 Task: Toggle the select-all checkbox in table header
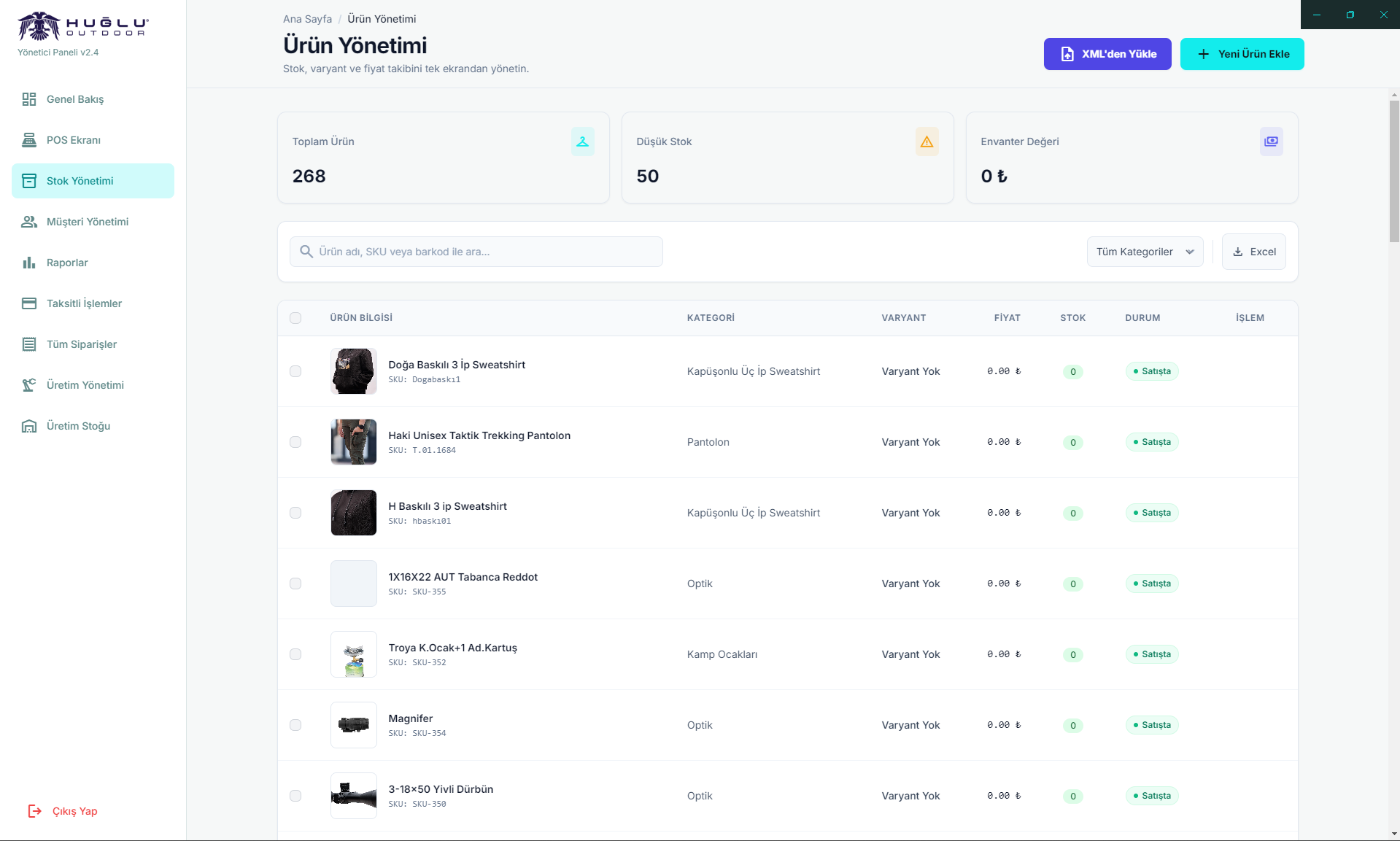[x=295, y=318]
